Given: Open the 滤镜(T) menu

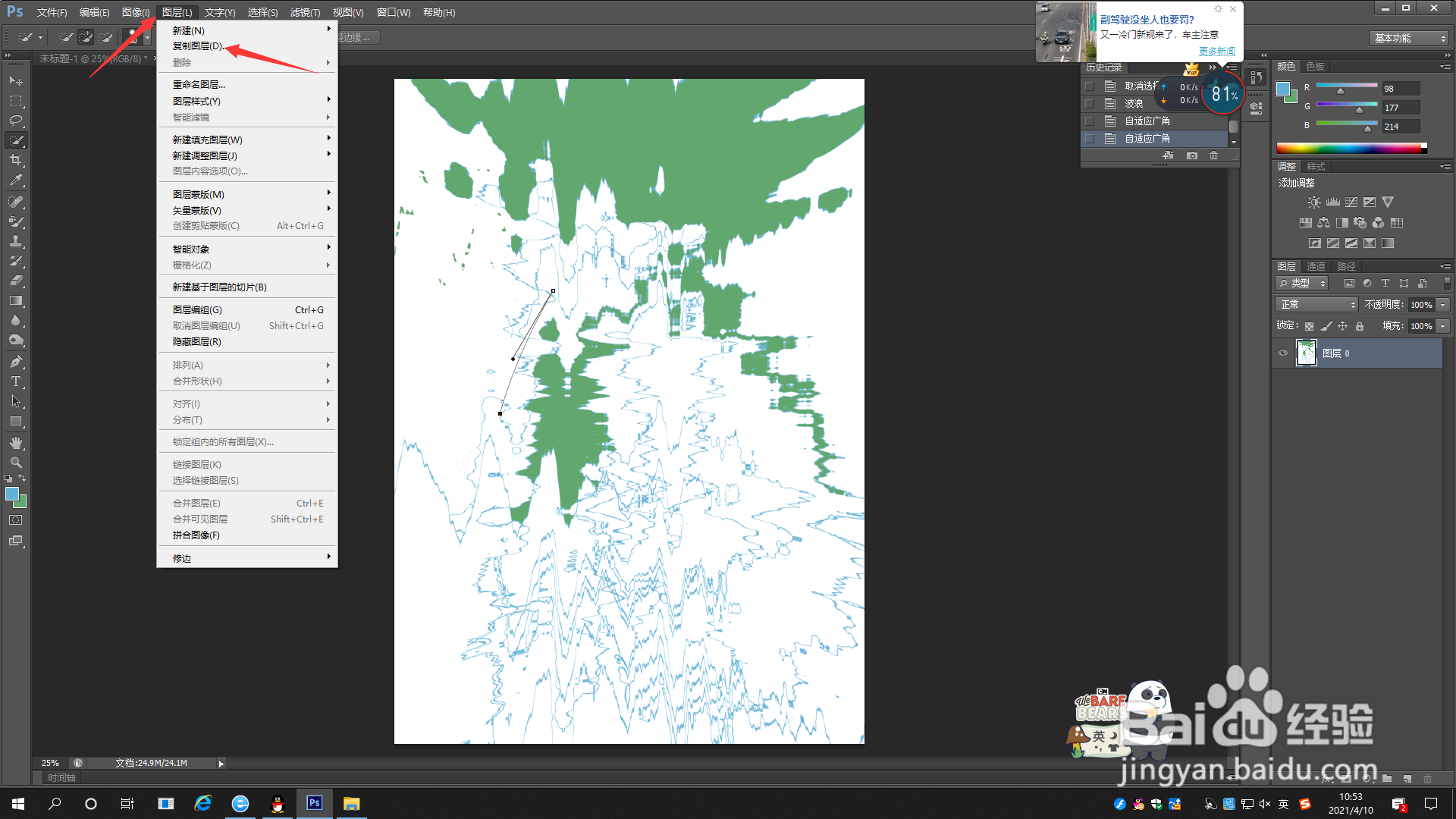Looking at the screenshot, I should click(306, 12).
